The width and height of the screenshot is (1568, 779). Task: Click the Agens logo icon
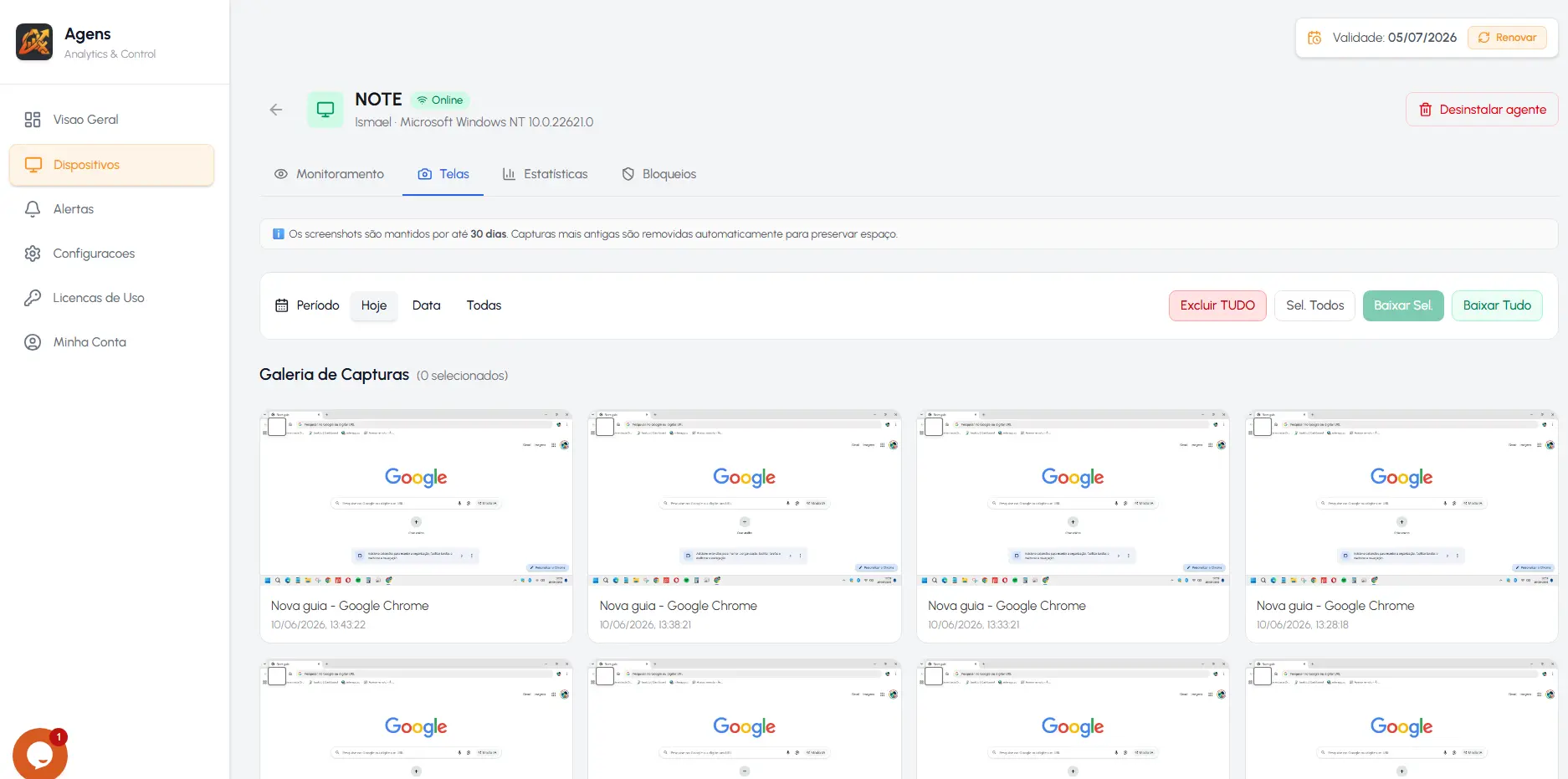point(34,42)
